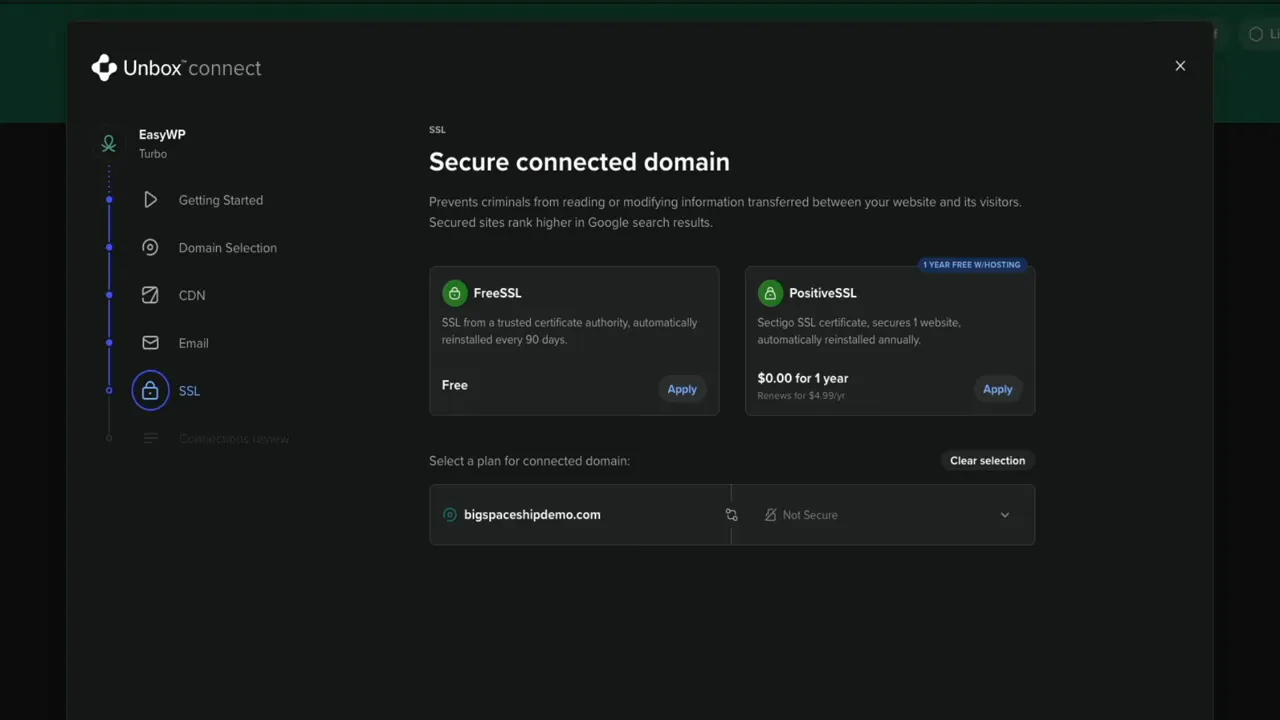Click the Not Secure crossed-lock icon
This screenshot has width=1280, height=720.
coord(770,515)
